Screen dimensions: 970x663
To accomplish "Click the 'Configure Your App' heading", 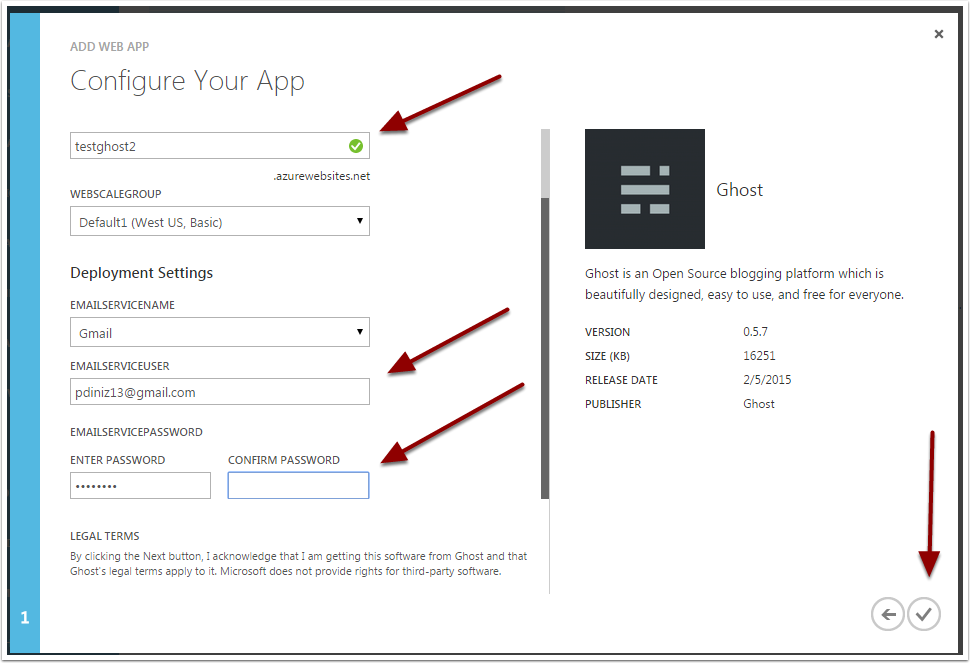I will point(187,80).
